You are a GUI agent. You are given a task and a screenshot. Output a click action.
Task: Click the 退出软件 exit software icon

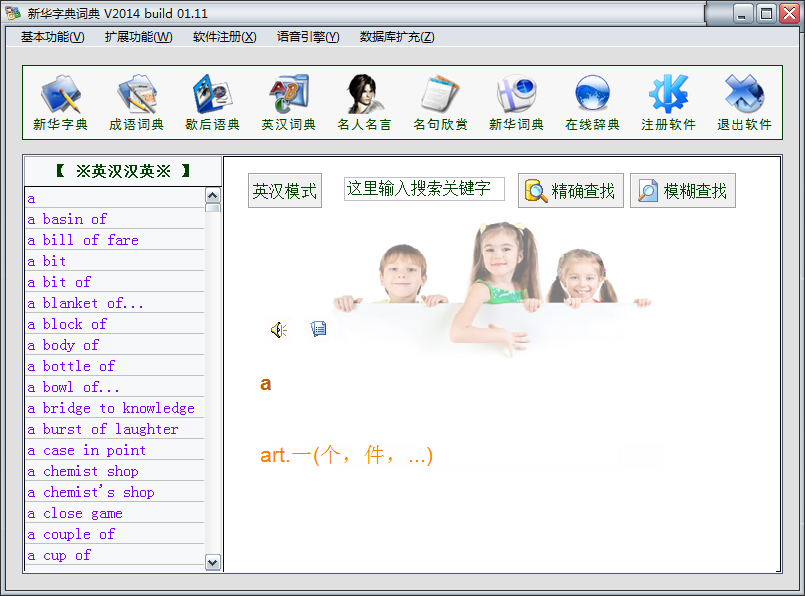(744, 102)
